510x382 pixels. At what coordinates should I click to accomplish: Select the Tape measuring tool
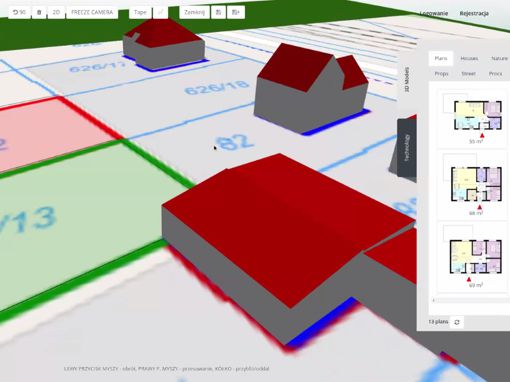tap(140, 12)
